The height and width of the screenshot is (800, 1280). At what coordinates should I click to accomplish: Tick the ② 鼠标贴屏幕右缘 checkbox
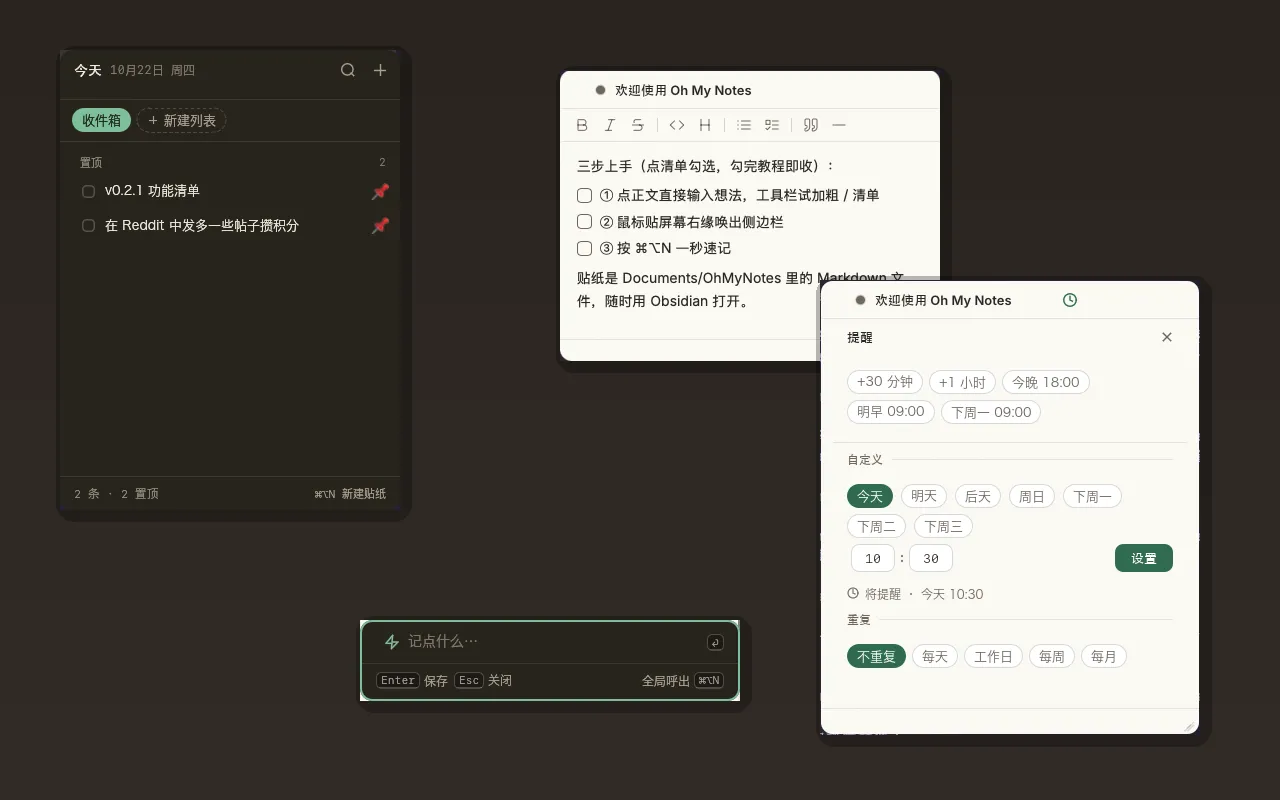[585, 222]
